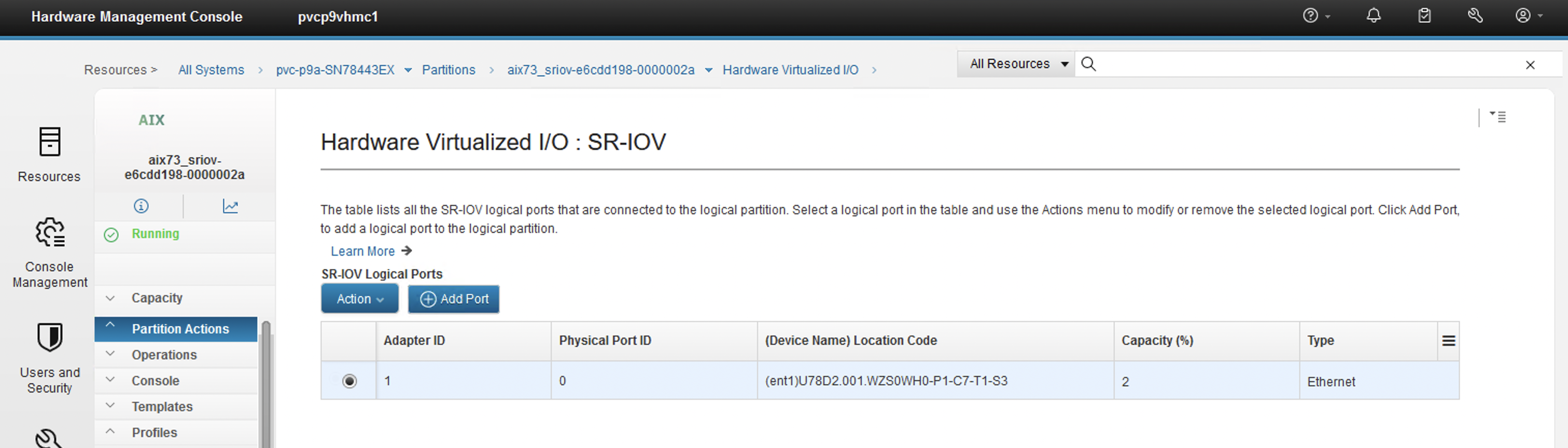
Task: Select the radio button for adapter 1
Action: pyautogui.click(x=349, y=381)
